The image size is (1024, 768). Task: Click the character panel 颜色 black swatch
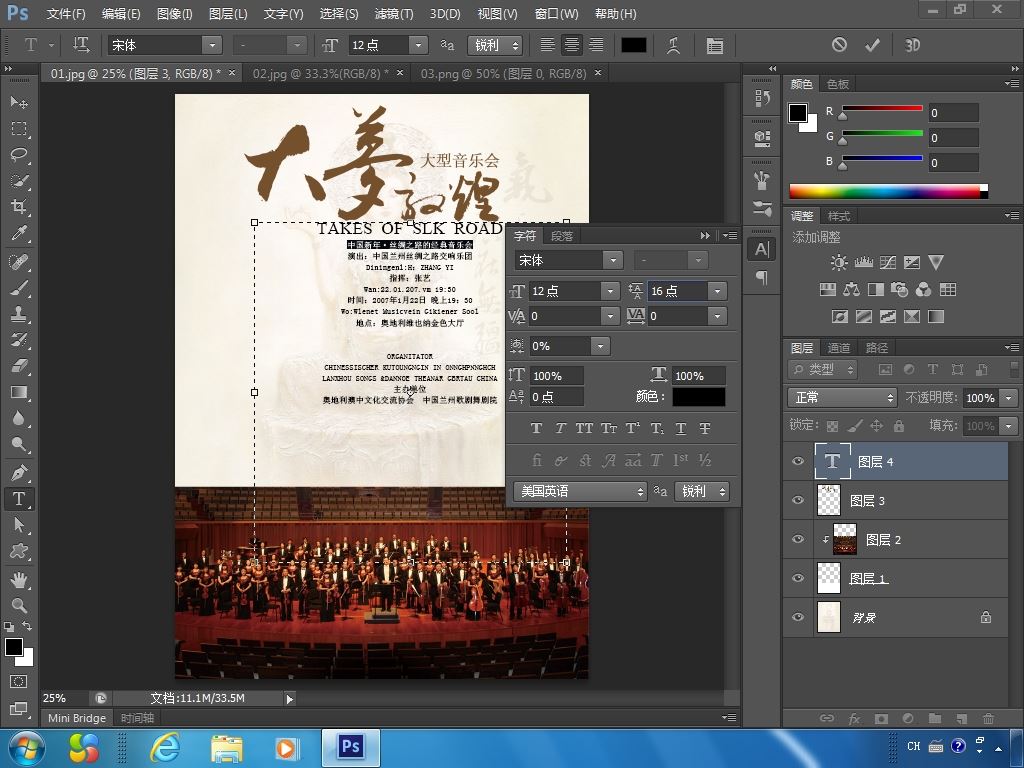pyautogui.click(x=698, y=397)
